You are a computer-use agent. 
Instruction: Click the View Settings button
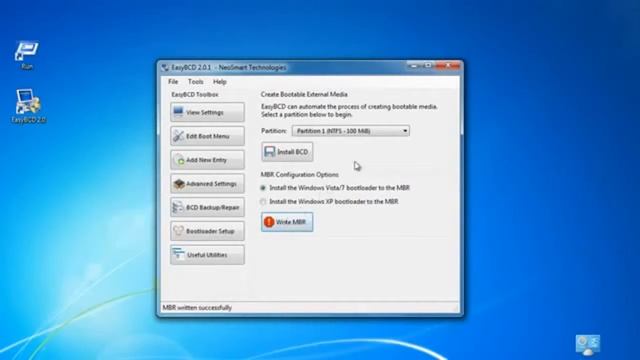207,112
